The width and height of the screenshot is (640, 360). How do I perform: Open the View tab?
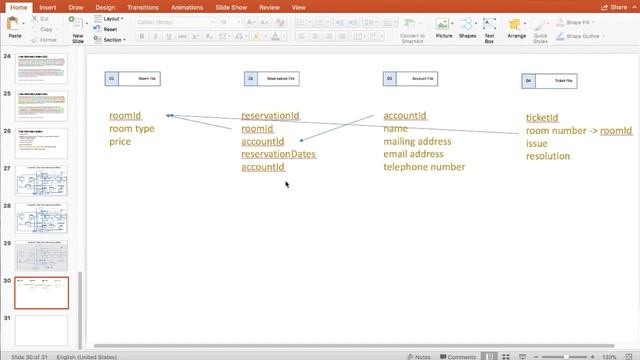pyautogui.click(x=298, y=7)
